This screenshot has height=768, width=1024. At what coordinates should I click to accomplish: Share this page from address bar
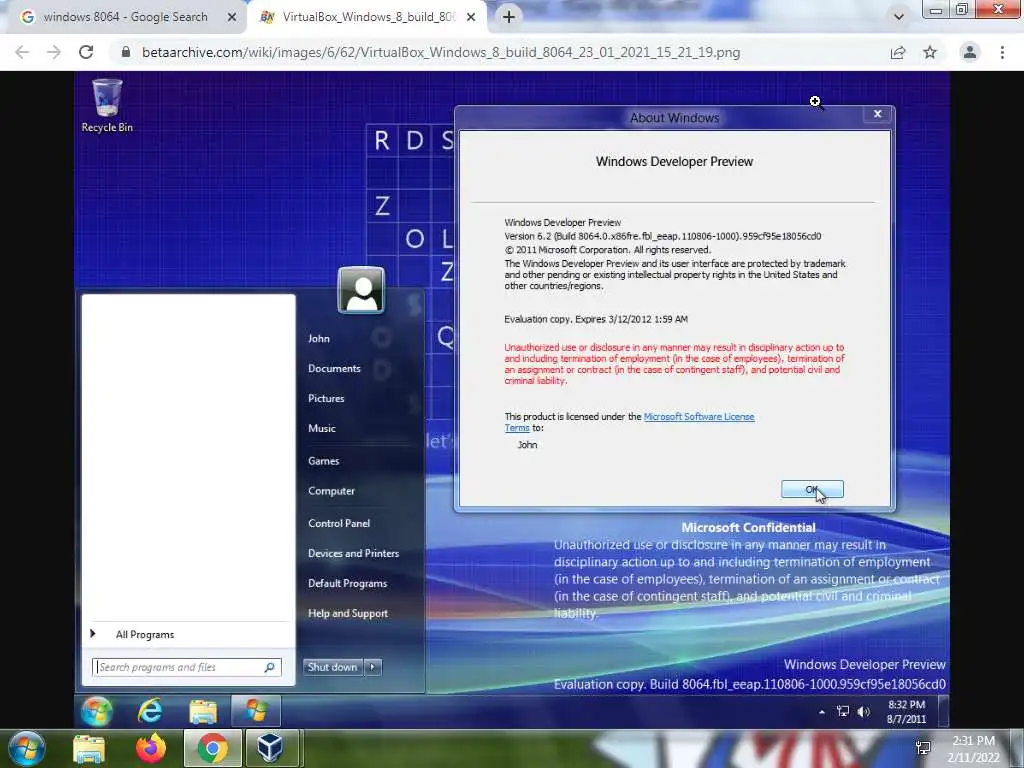click(898, 52)
